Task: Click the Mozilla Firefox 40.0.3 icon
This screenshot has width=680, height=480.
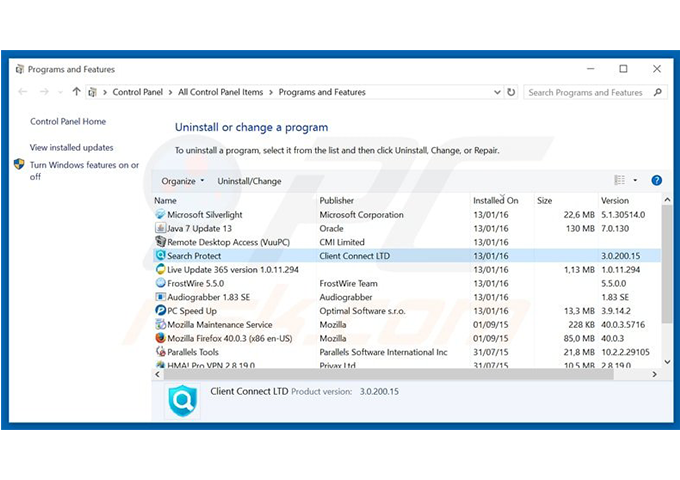Action: pyautogui.click(x=160, y=338)
